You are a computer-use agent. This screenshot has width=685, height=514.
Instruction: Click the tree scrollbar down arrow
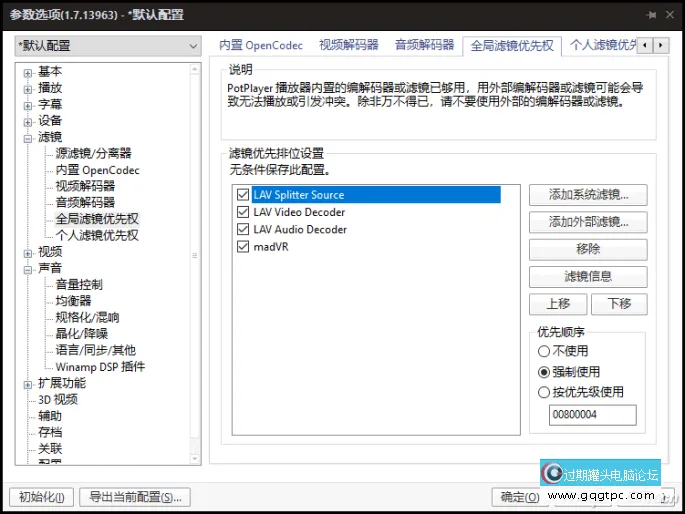click(x=195, y=459)
